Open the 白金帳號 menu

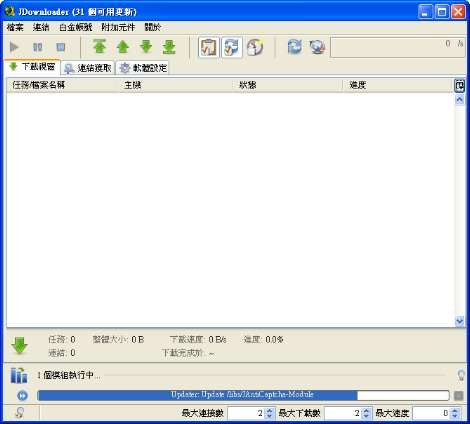[x=76, y=27]
